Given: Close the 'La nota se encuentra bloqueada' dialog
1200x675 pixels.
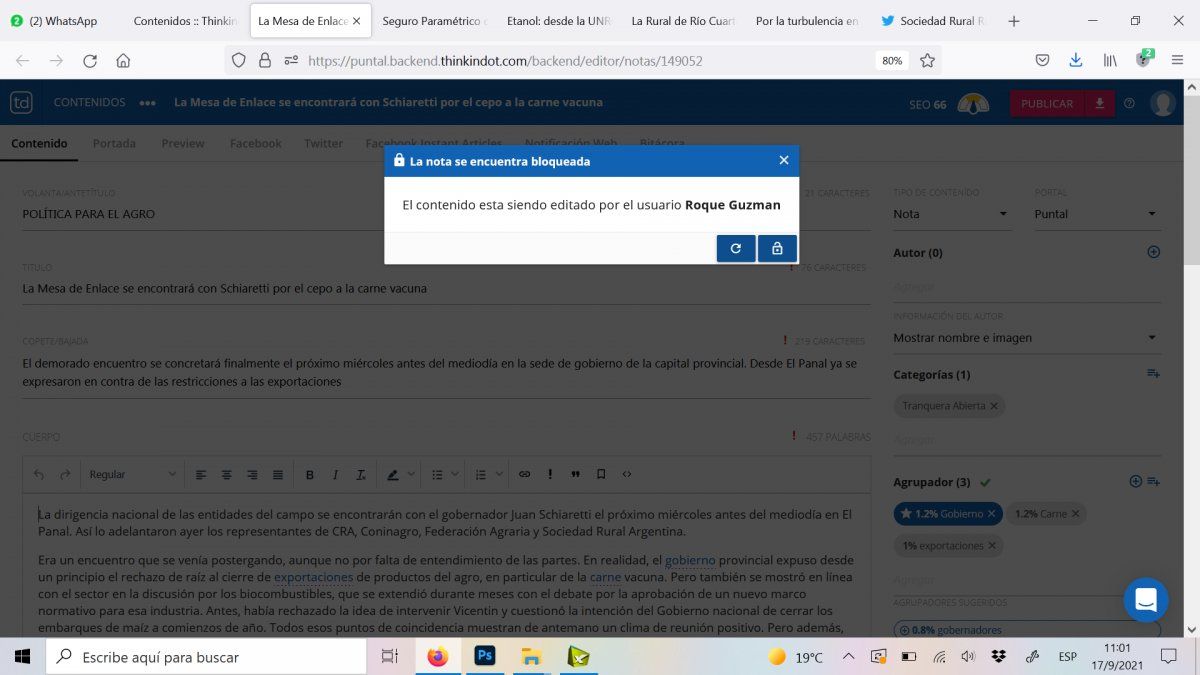Looking at the screenshot, I should 784,160.
